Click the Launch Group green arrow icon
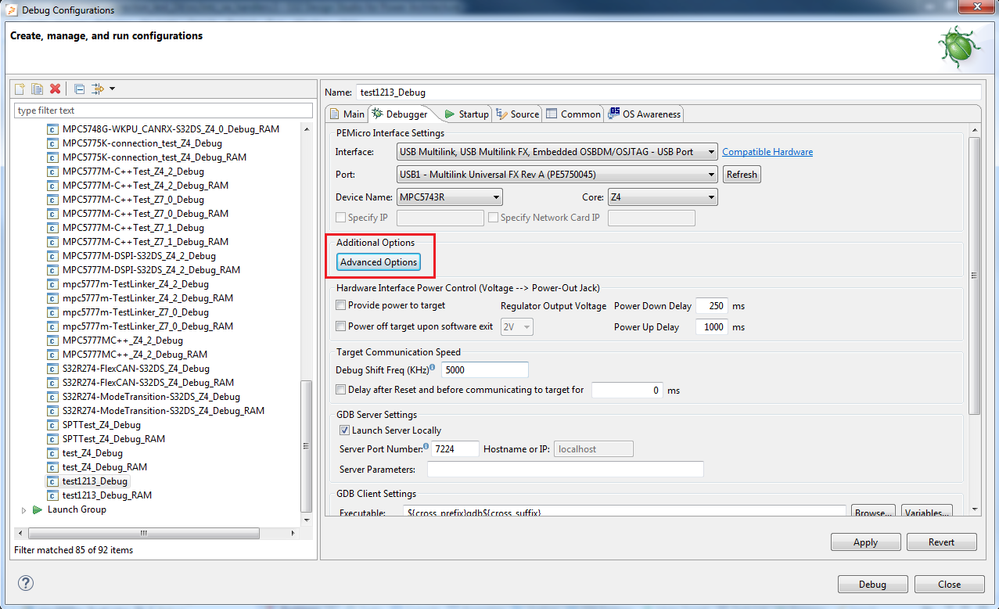 pos(38,510)
